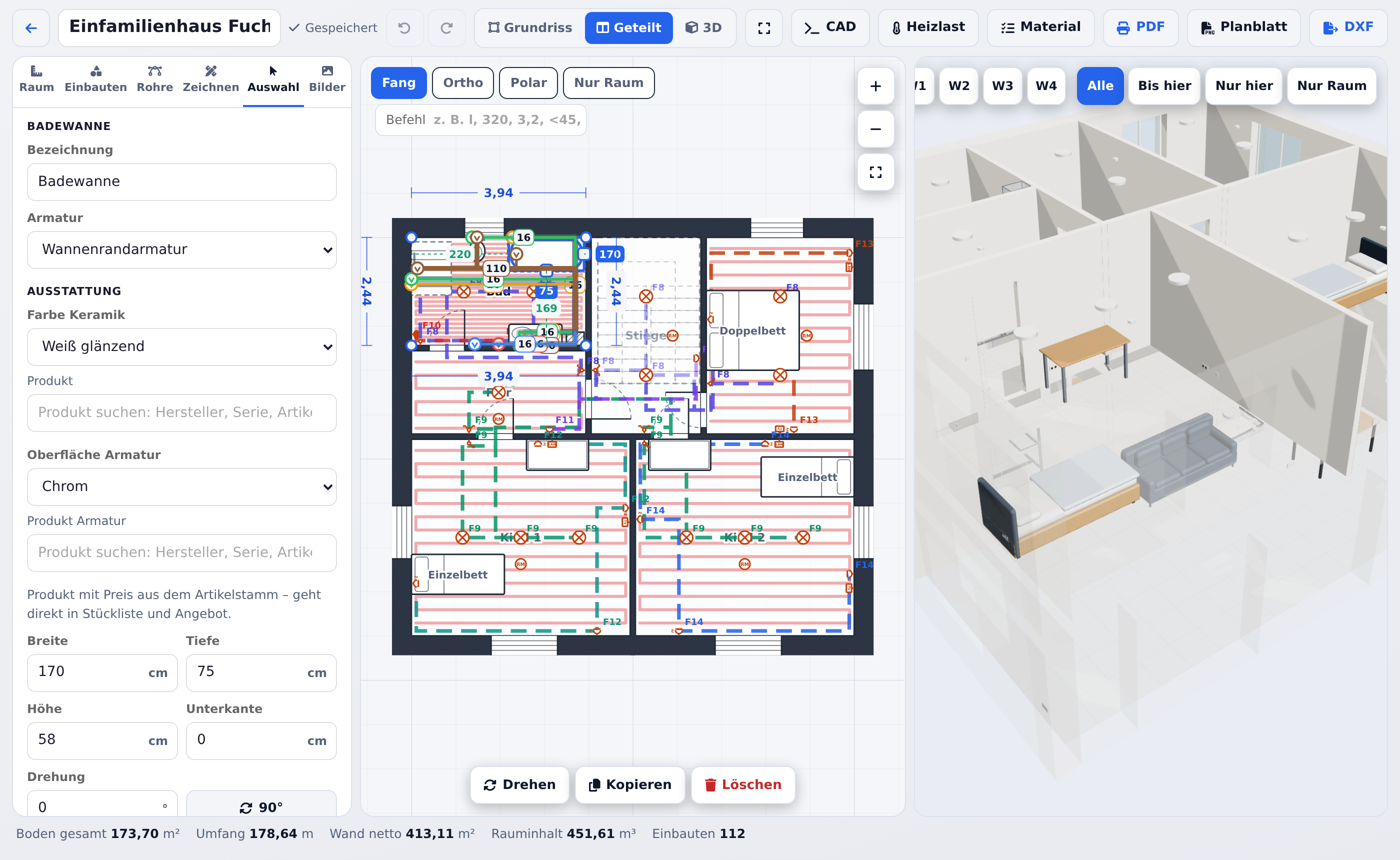Screen dimensions: 1400x860
Task: Switch to Grundriss view
Action: point(530,27)
